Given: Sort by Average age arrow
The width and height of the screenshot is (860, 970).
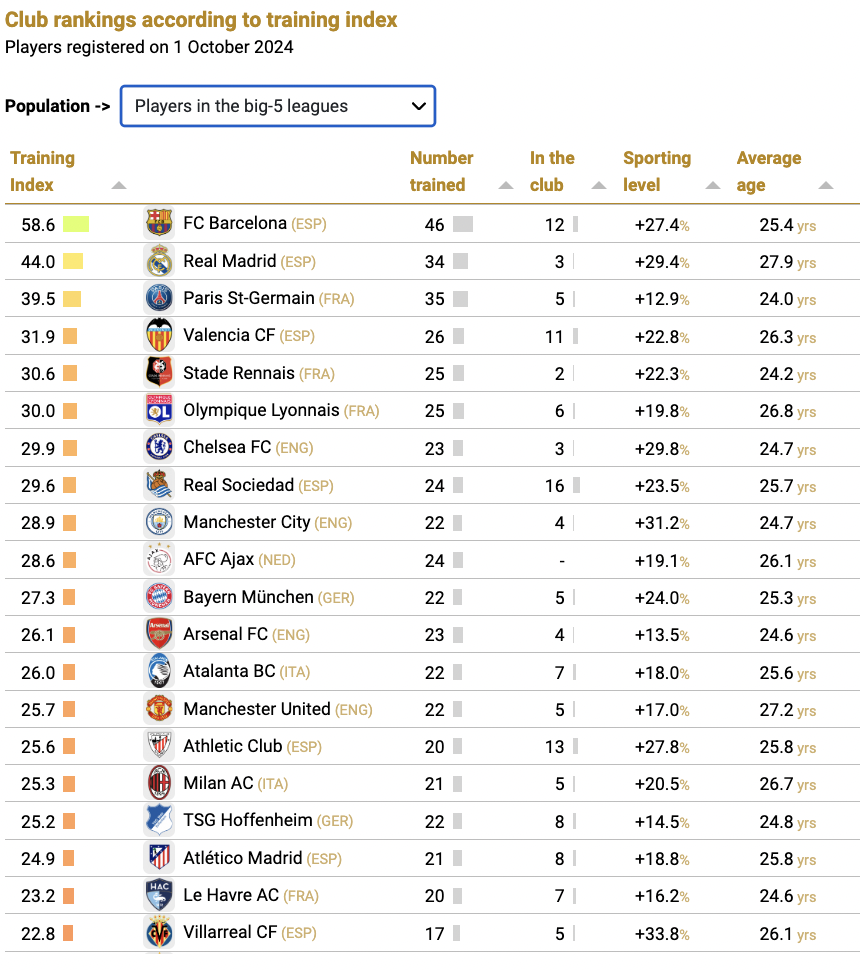Looking at the screenshot, I should [826, 185].
